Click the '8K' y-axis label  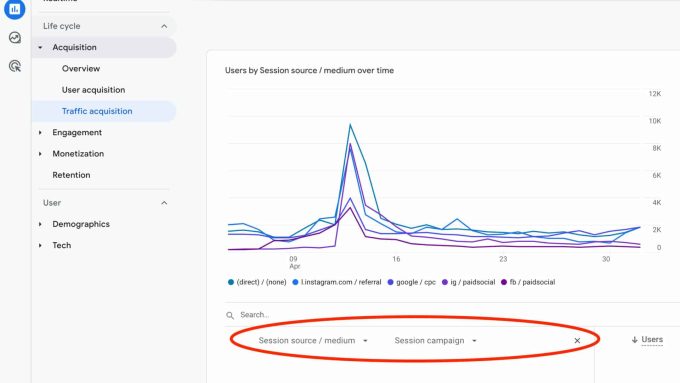(657, 148)
